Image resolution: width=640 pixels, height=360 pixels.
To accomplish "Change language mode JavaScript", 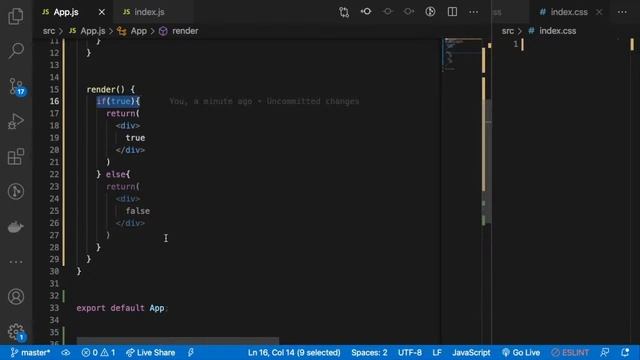I will click(471, 353).
